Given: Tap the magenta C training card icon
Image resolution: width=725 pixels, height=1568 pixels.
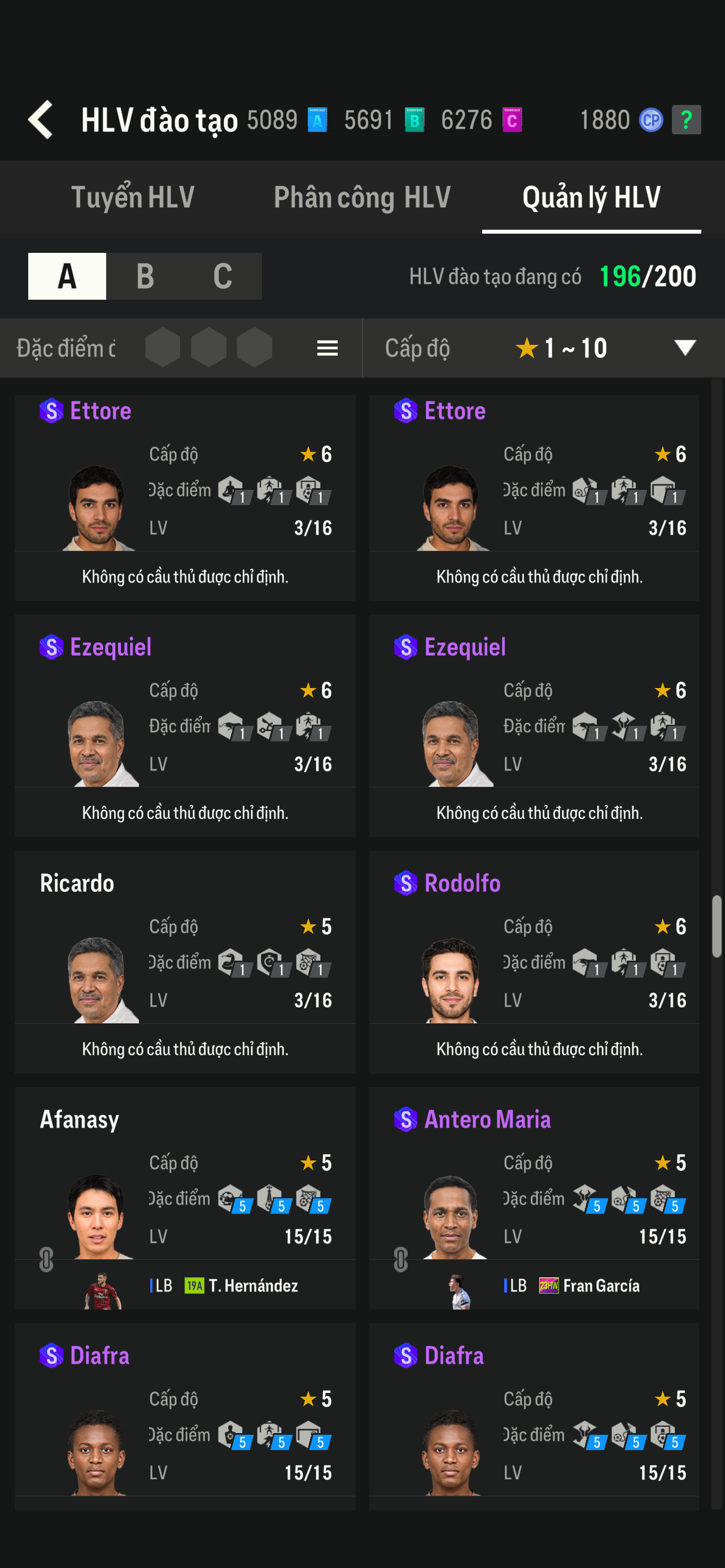Looking at the screenshot, I should [x=512, y=120].
